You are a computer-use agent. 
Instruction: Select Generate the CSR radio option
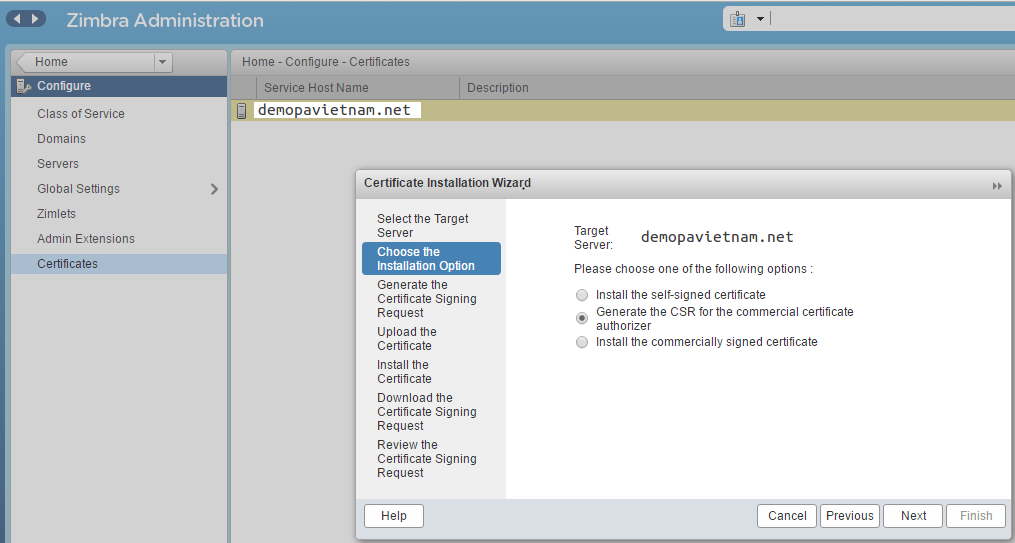pyautogui.click(x=582, y=318)
